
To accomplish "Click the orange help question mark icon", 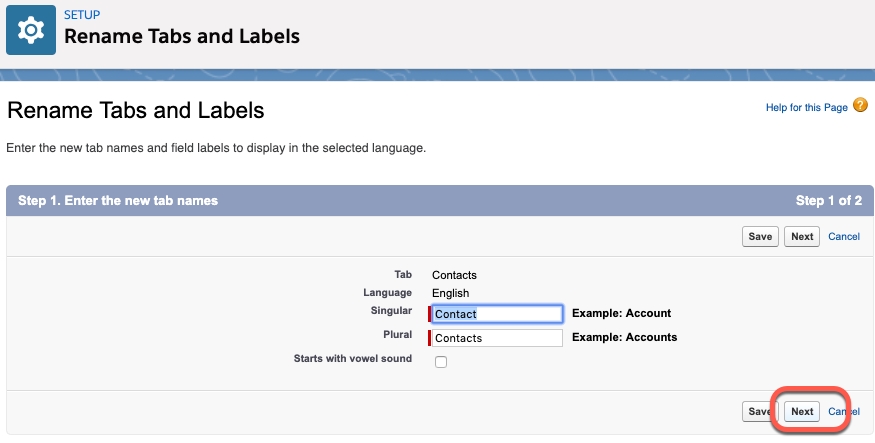I will click(x=860, y=105).
